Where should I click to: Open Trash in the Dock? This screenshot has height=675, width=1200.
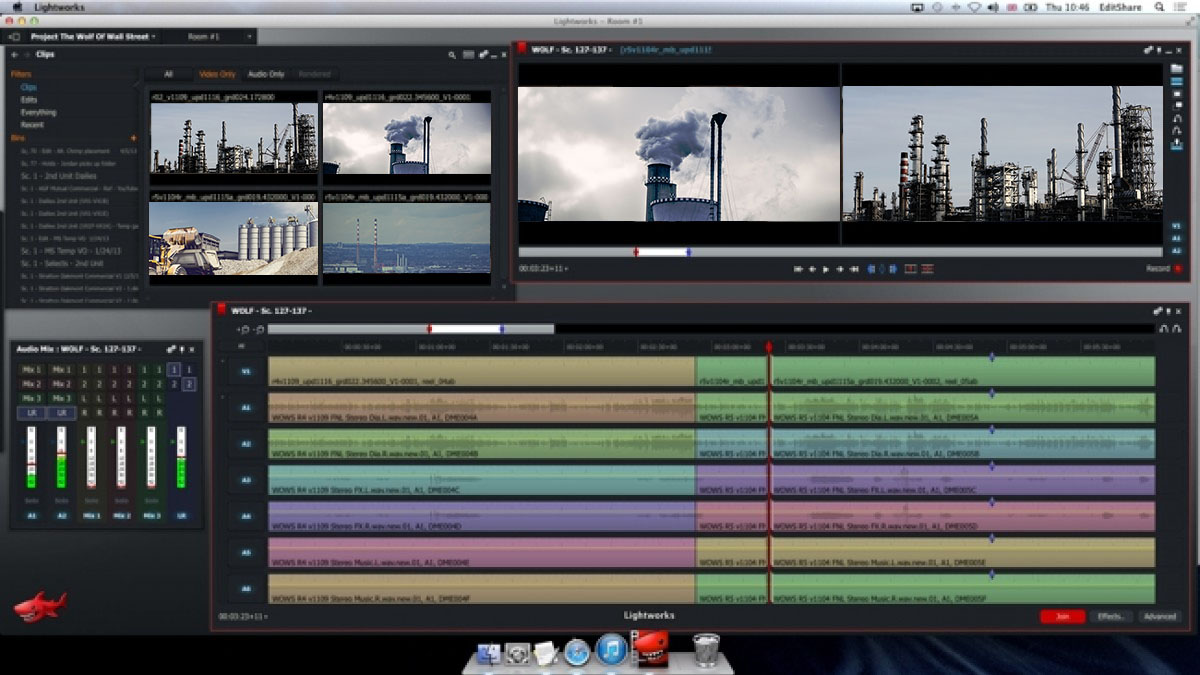[706, 650]
